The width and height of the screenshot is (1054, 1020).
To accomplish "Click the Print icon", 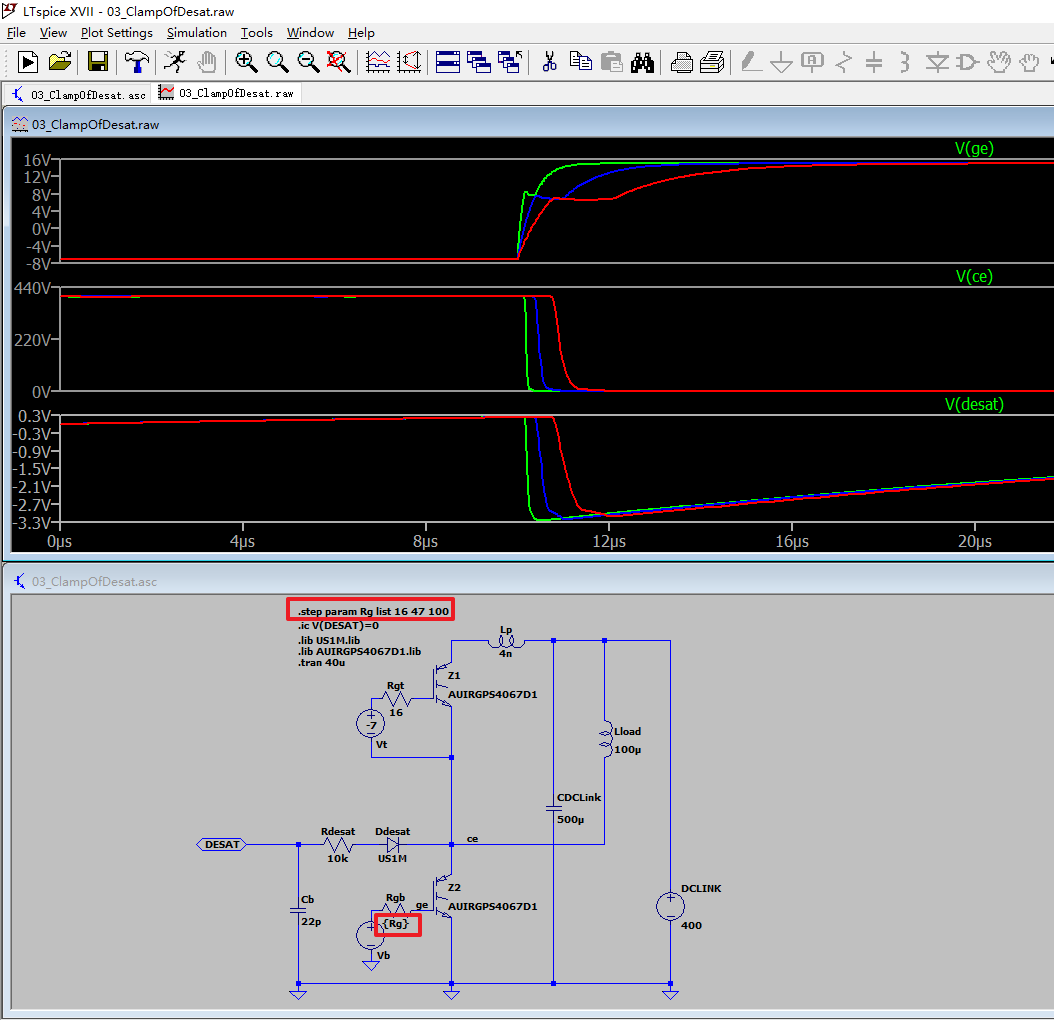I will pyautogui.click(x=713, y=62).
